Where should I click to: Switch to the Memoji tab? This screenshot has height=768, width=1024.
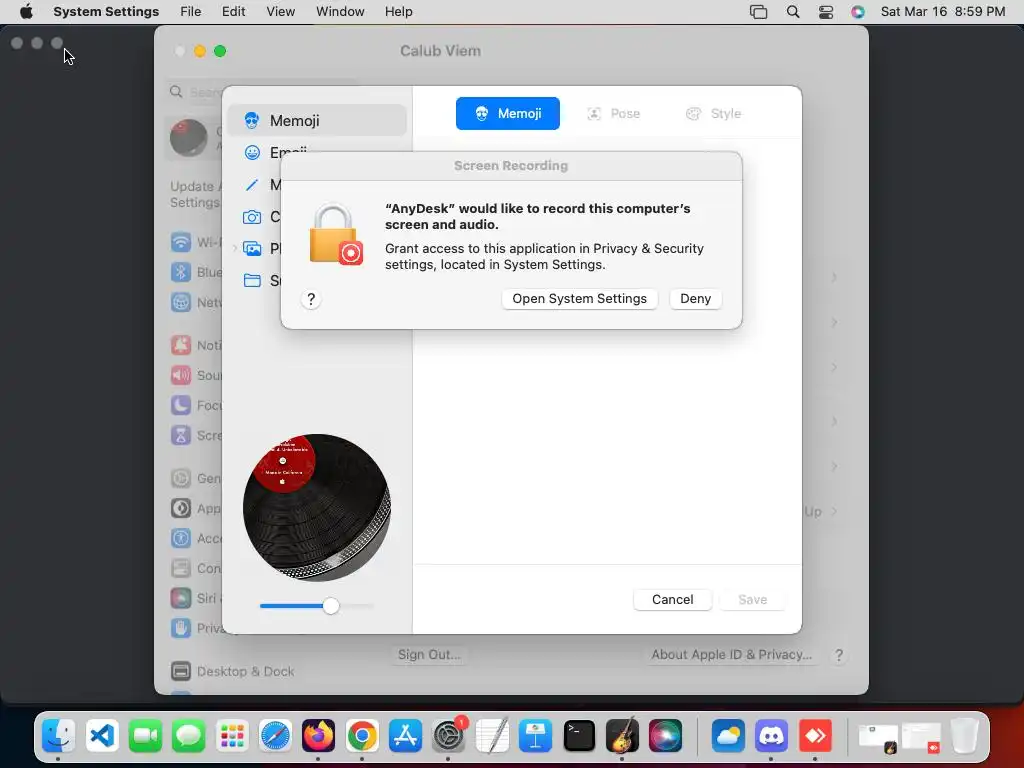click(x=507, y=114)
